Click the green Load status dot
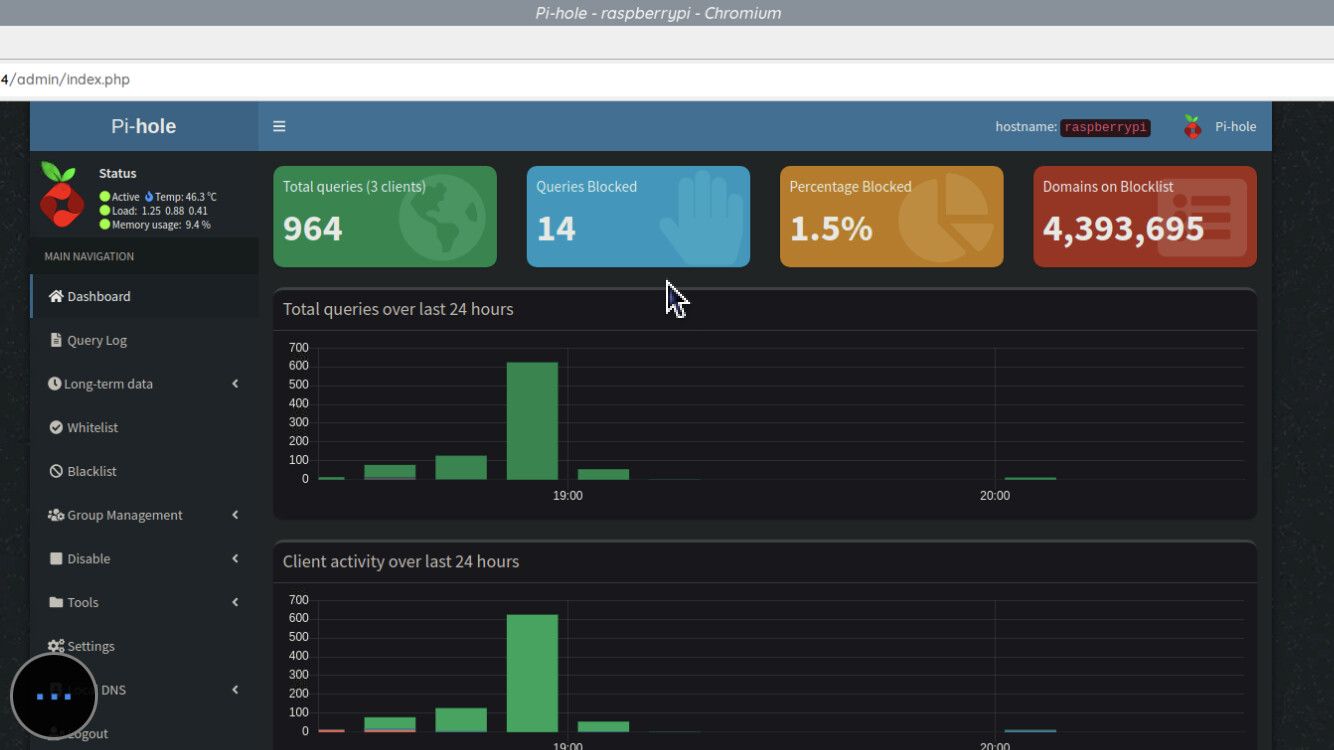Viewport: 1334px width, 750px height. click(x=105, y=211)
